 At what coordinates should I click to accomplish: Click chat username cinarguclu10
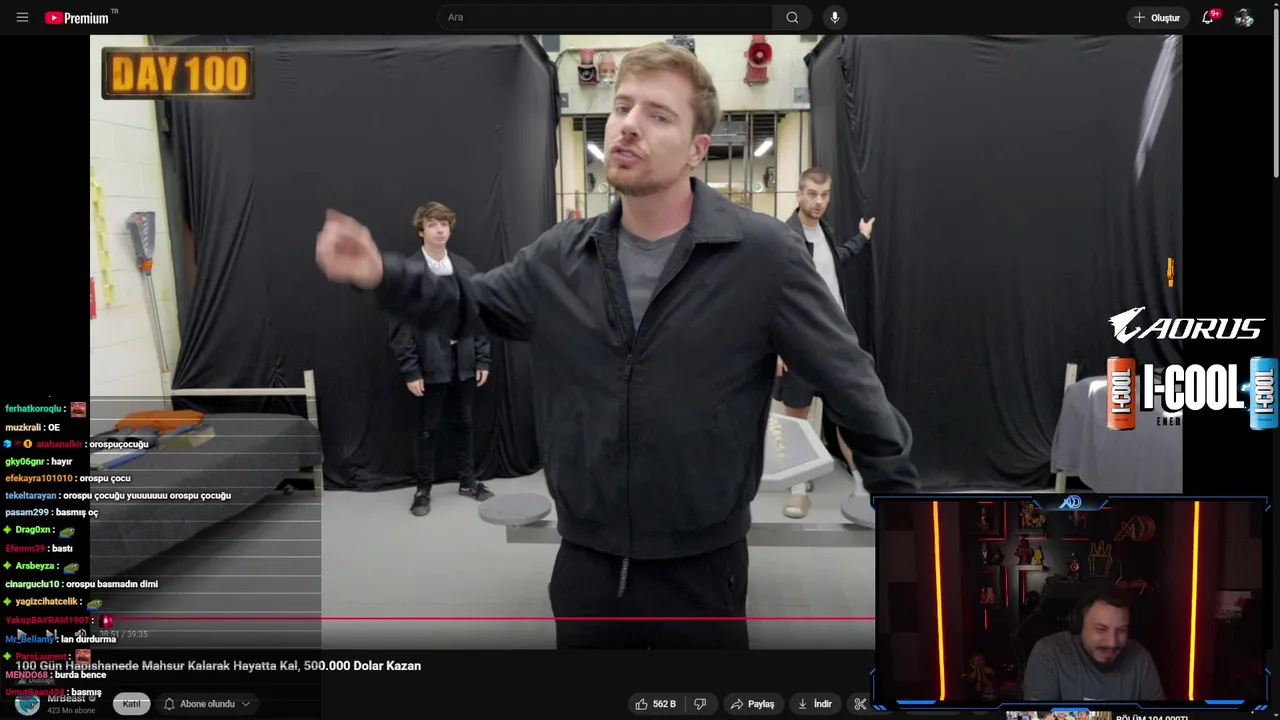[x=32, y=584]
